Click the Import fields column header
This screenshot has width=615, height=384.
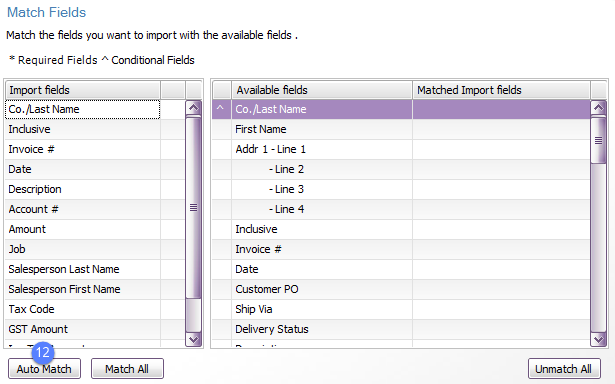[x=83, y=90]
